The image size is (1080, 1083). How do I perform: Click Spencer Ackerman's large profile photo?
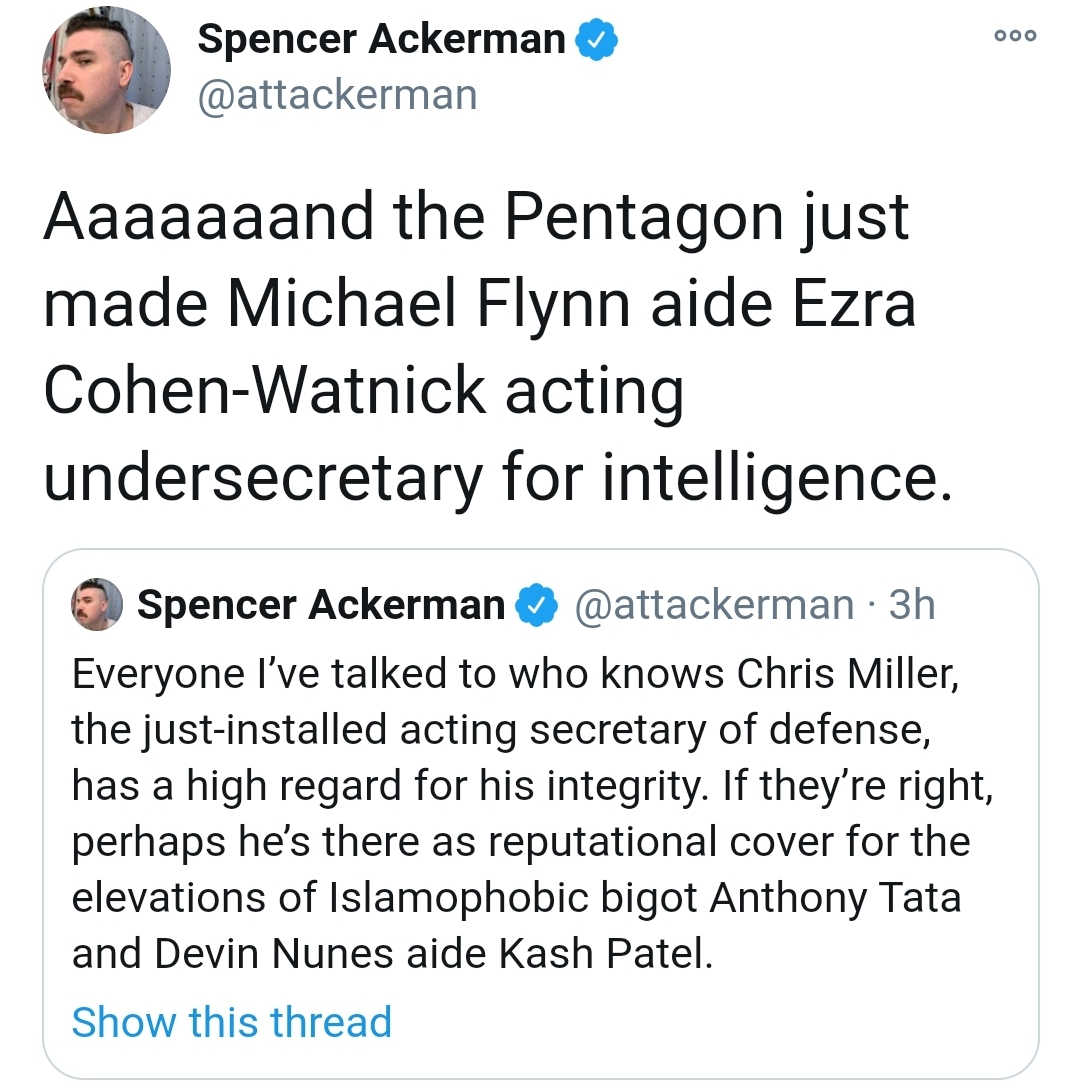[106, 70]
